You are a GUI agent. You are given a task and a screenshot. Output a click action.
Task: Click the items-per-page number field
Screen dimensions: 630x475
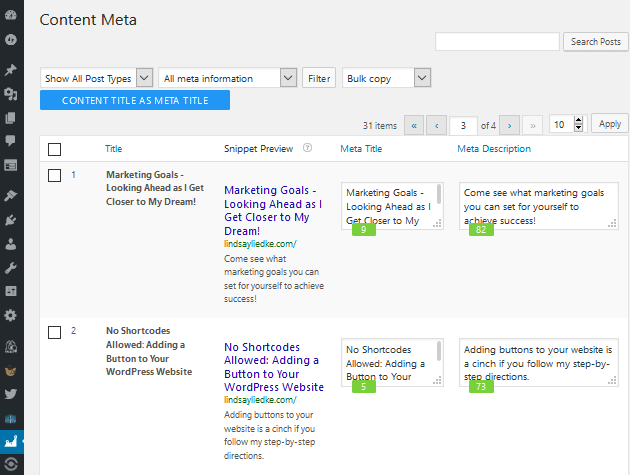click(x=569, y=124)
